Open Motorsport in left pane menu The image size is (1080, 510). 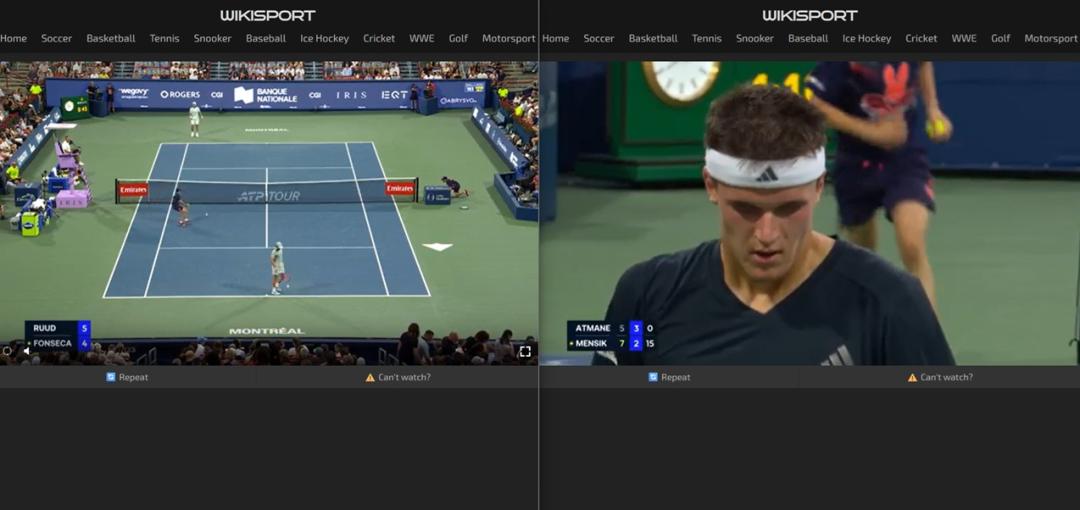pos(508,39)
